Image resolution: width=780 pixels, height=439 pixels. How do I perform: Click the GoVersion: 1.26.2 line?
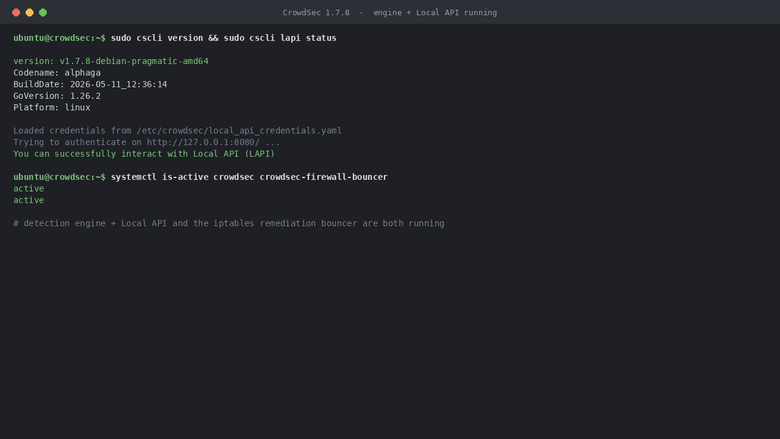57,96
